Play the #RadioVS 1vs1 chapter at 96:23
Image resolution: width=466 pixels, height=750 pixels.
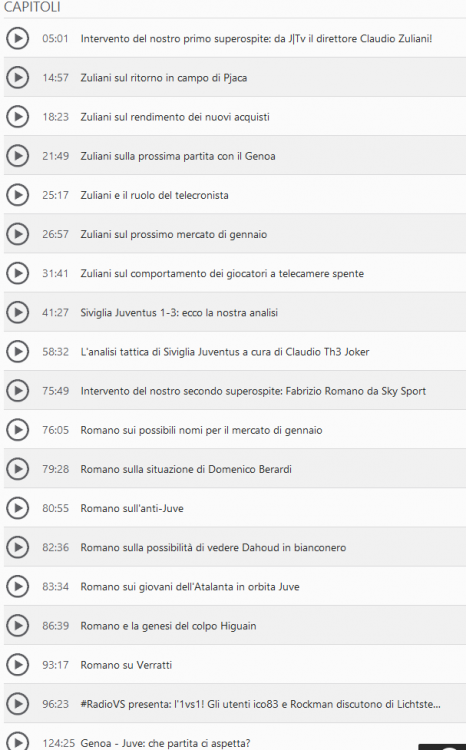click(18, 704)
